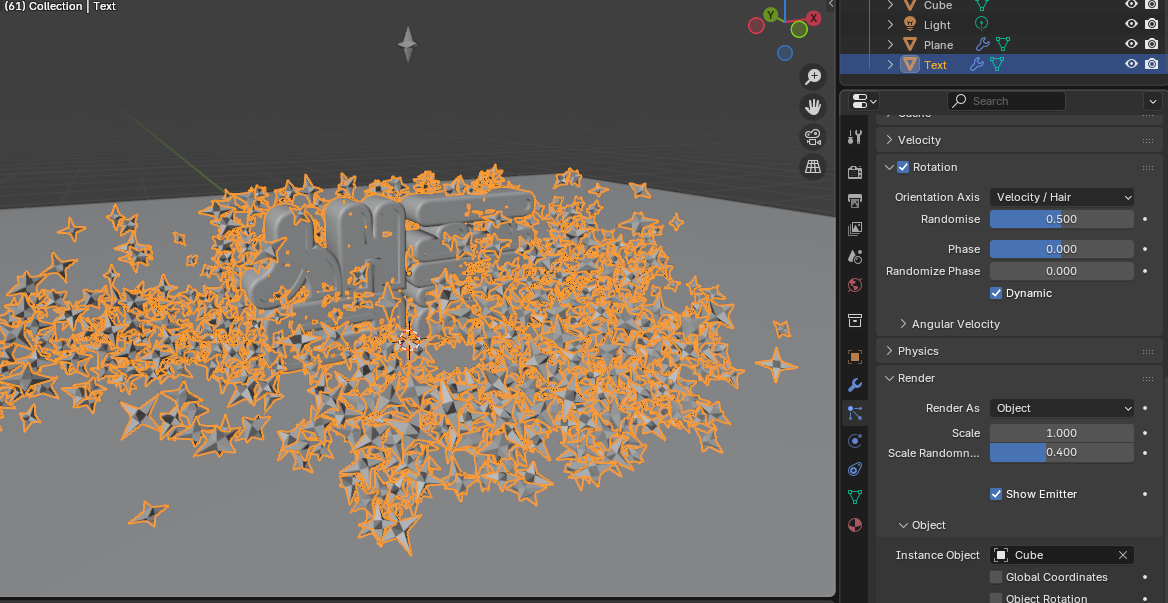The image size is (1168, 603).
Task: Open the Orientation Axis dropdown
Action: click(1061, 197)
